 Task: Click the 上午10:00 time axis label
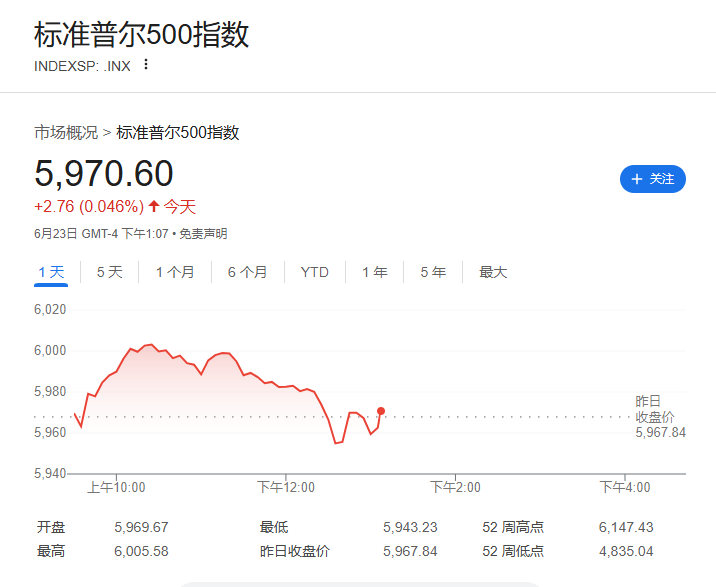[x=116, y=487]
